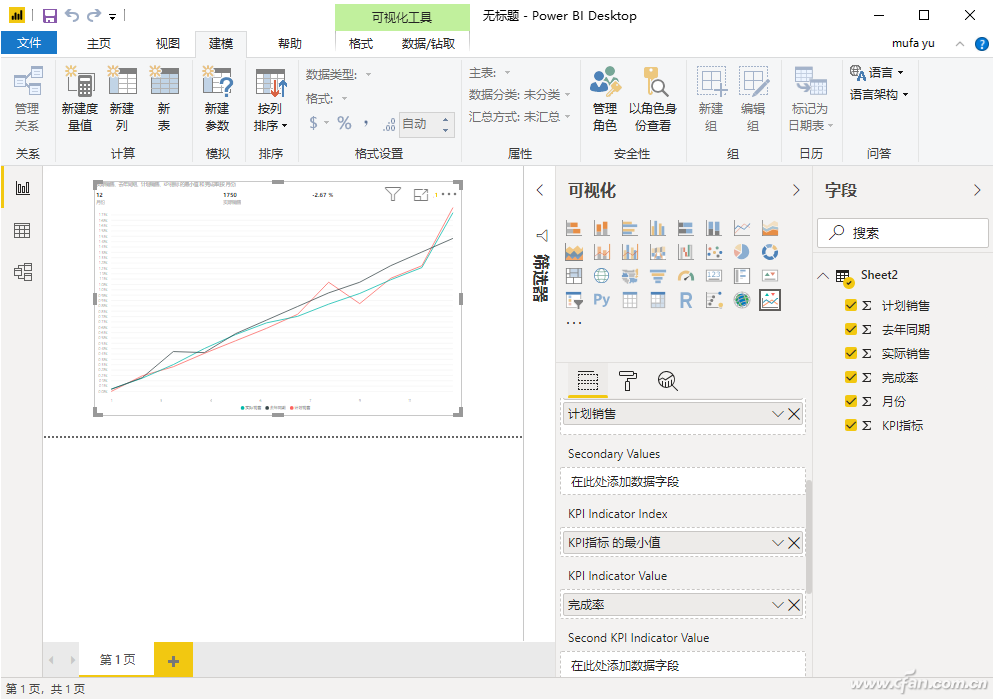The height and width of the screenshot is (700, 994).
Task: Click the 搜索 field search box
Action: coord(904,233)
